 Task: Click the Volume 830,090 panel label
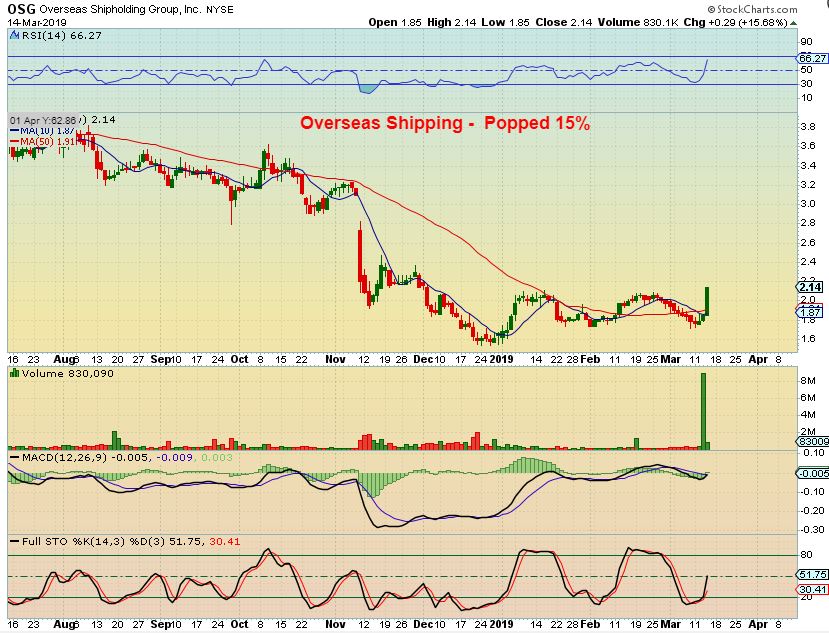point(67,373)
